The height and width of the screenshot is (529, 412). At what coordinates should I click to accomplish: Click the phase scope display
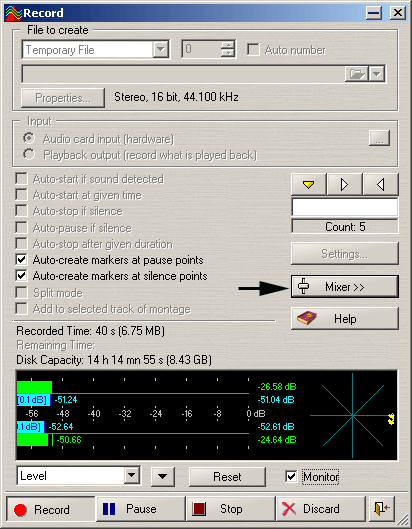tap(352, 415)
